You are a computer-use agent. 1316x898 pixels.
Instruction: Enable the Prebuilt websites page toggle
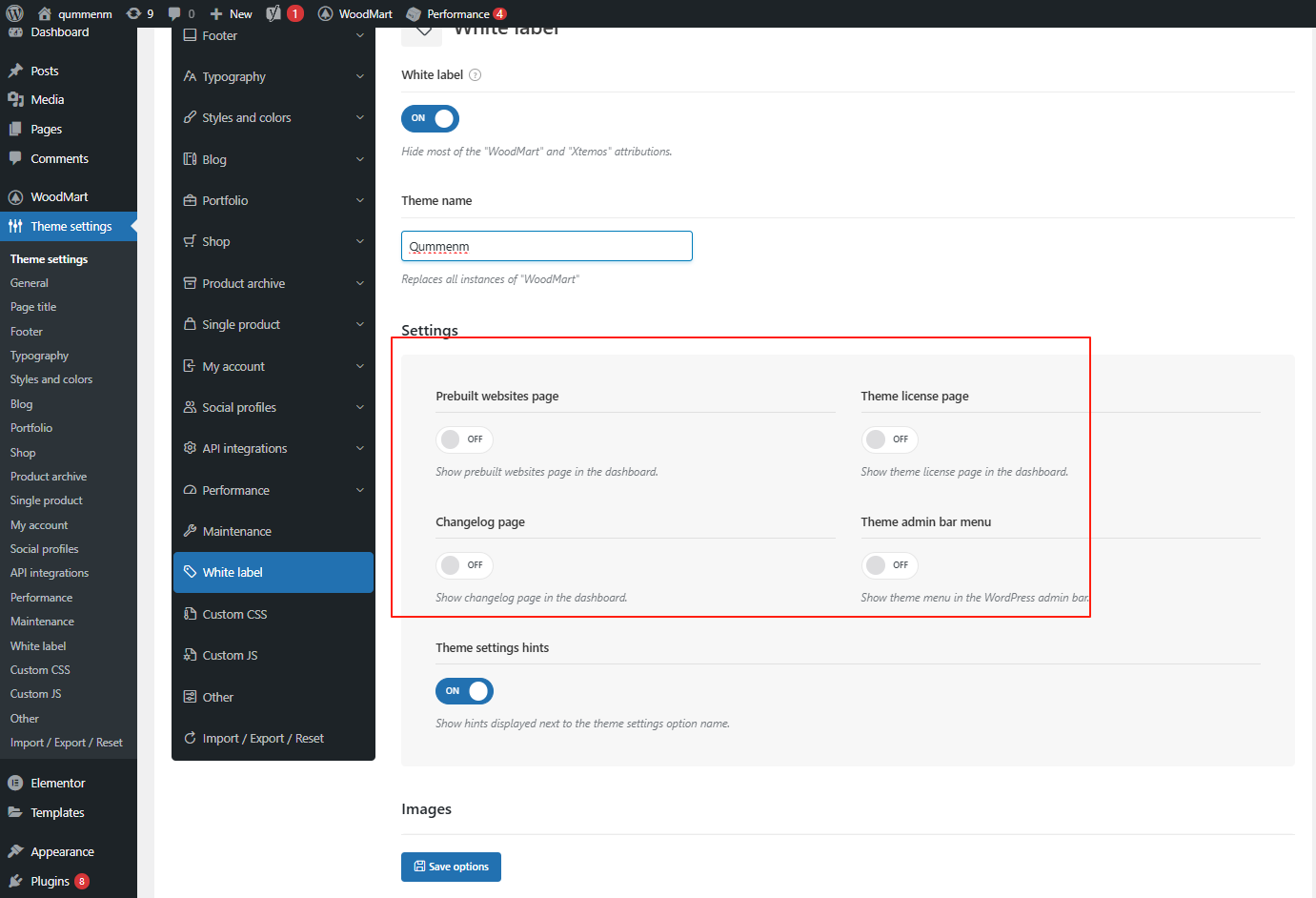coord(464,439)
